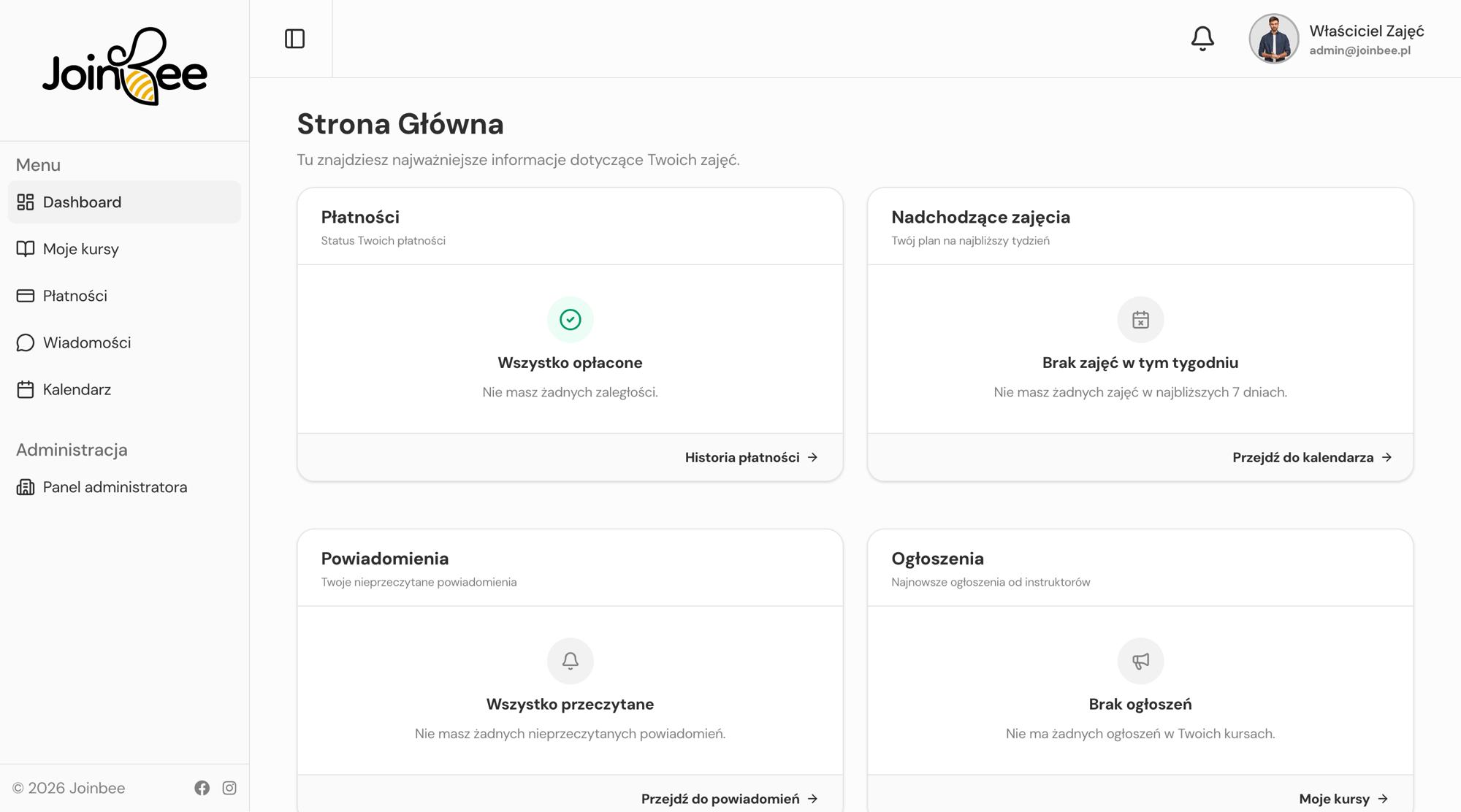
Task: Click the Ogłoszenia card title
Action: 937,559
